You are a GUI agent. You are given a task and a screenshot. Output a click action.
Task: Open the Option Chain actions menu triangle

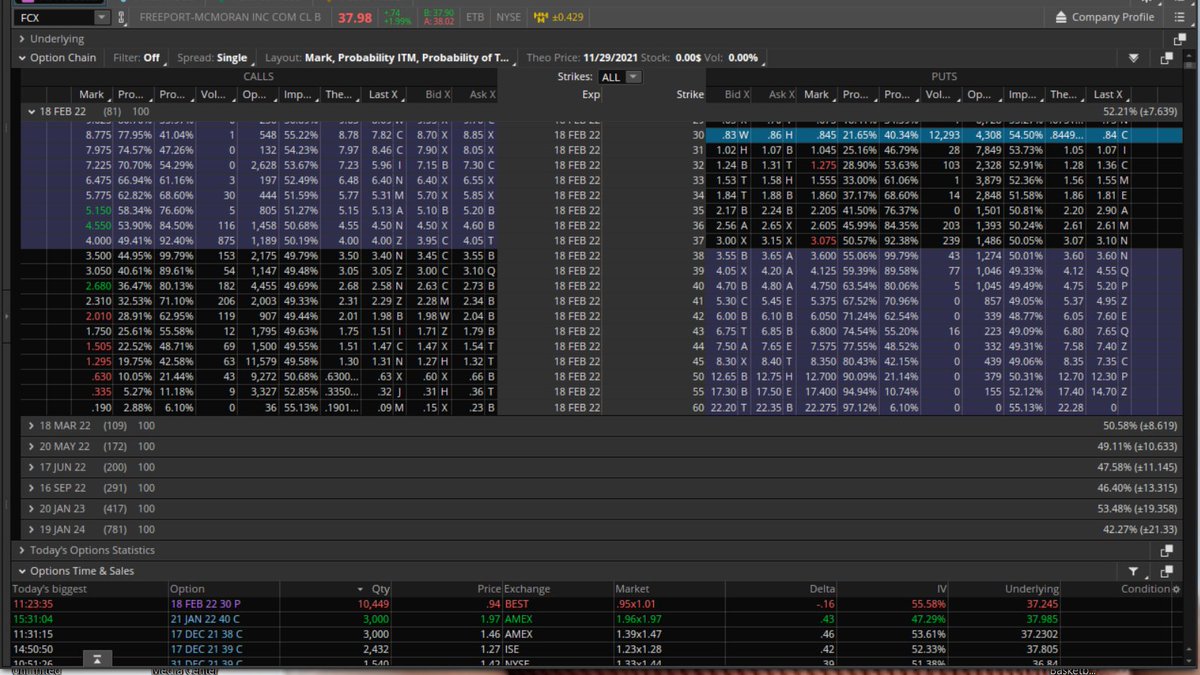[x=1134, y=58]
